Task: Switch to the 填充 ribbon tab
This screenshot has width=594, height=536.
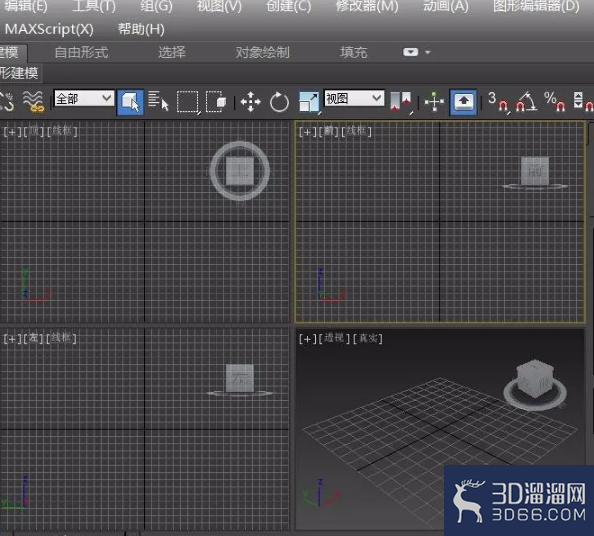Action: 353,52
